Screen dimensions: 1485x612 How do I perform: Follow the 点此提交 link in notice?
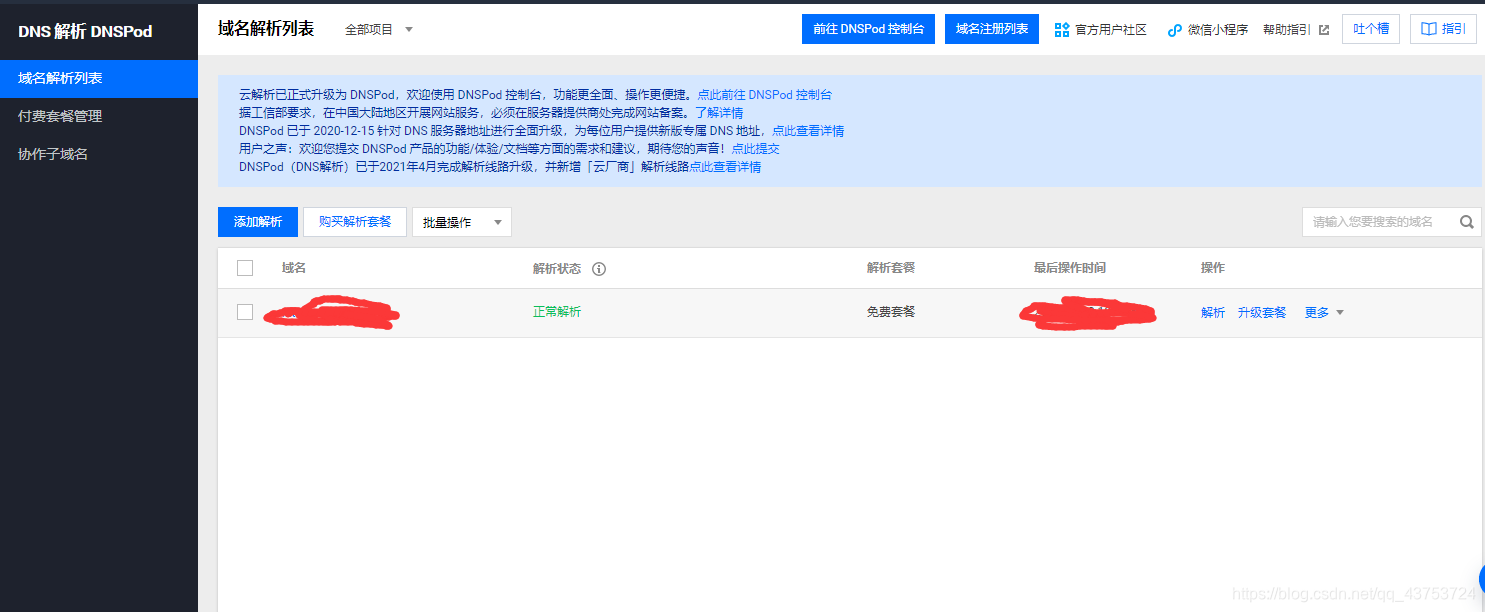(x=755, y=149)
